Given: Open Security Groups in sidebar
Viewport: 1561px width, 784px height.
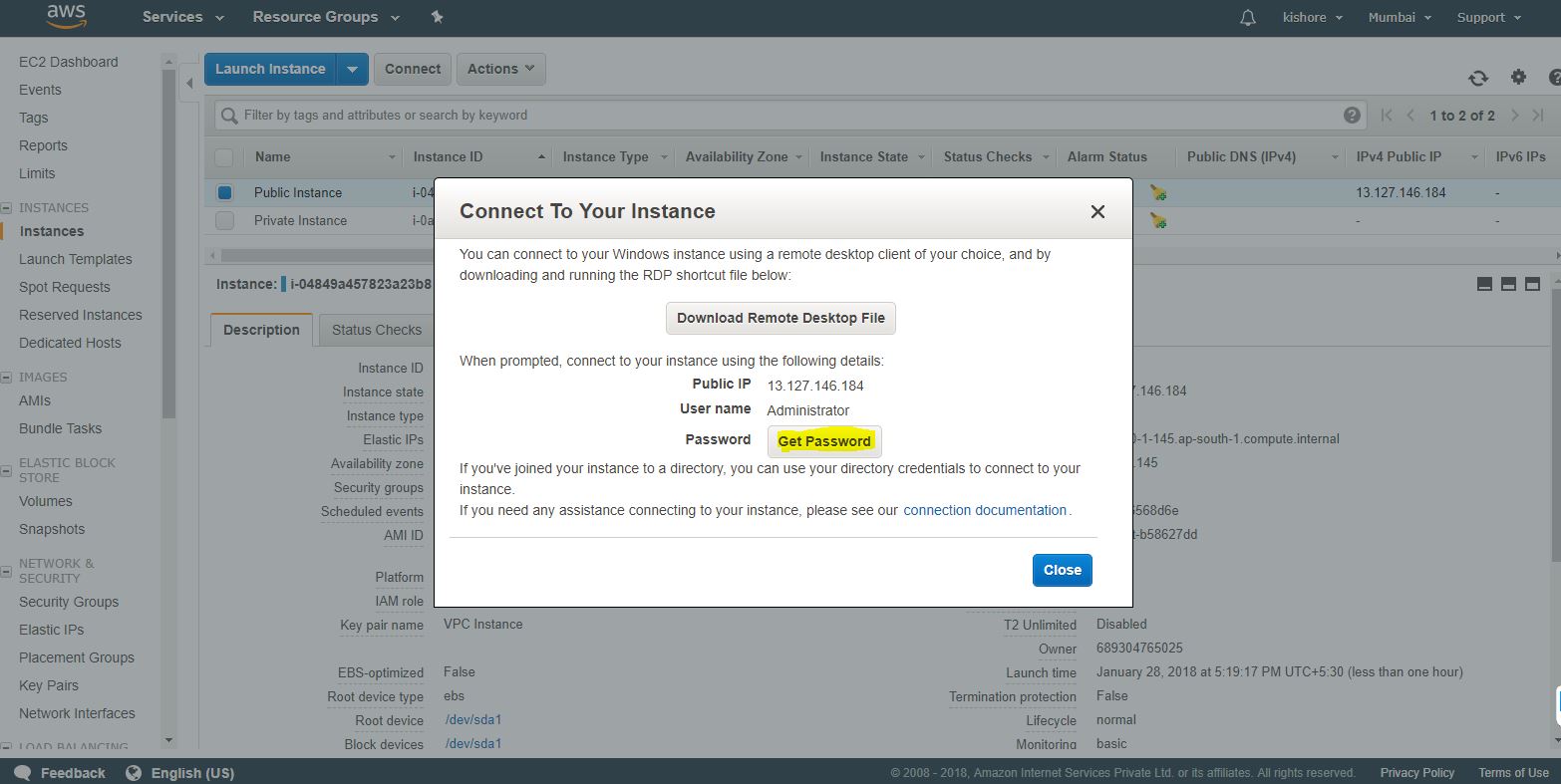Looking at the screenshot, I should 69,602.
